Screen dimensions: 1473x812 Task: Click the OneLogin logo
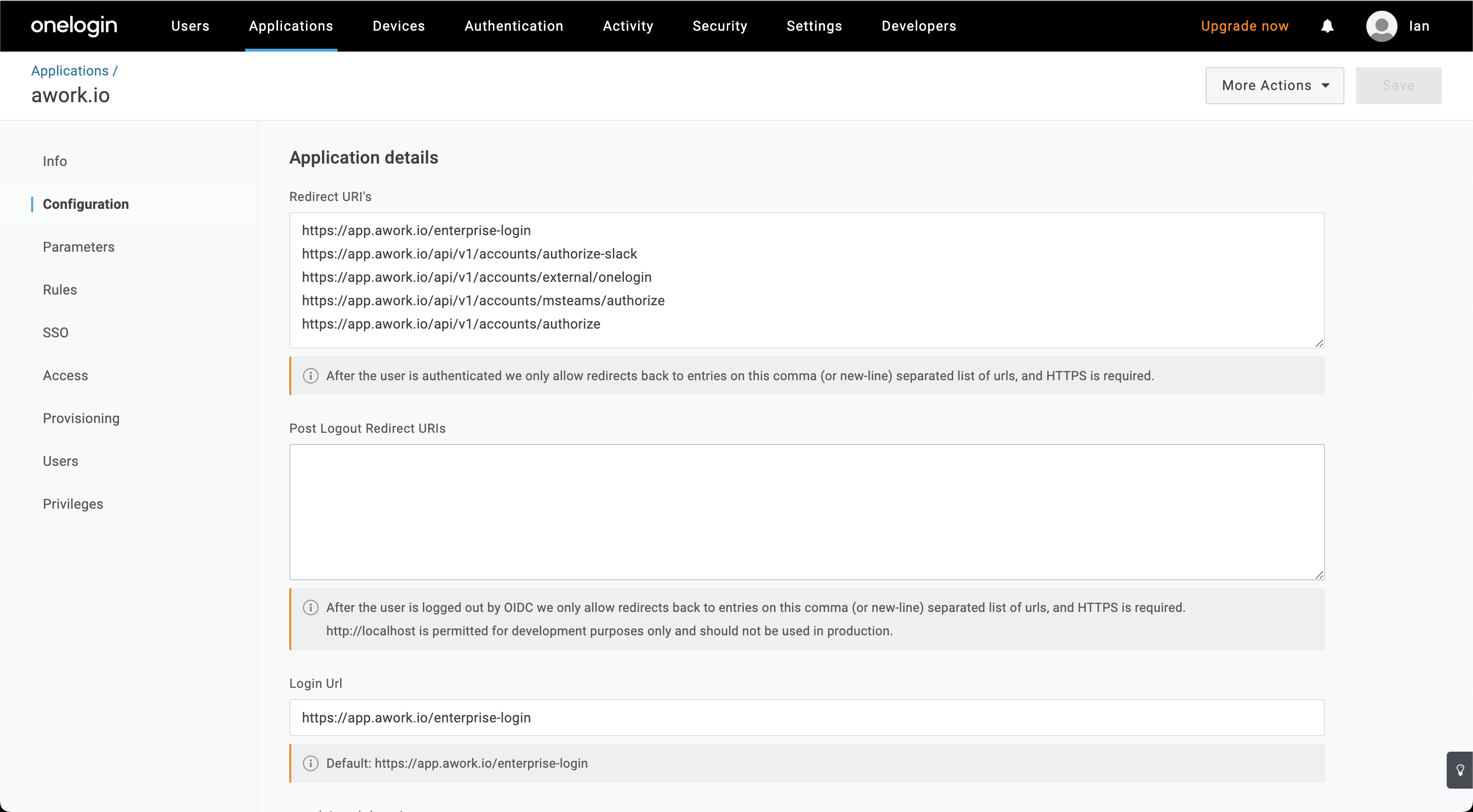74,26
